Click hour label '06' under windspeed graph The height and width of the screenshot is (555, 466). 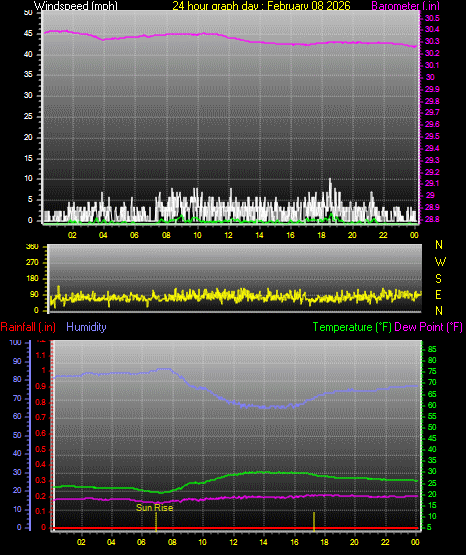[134, 235]
